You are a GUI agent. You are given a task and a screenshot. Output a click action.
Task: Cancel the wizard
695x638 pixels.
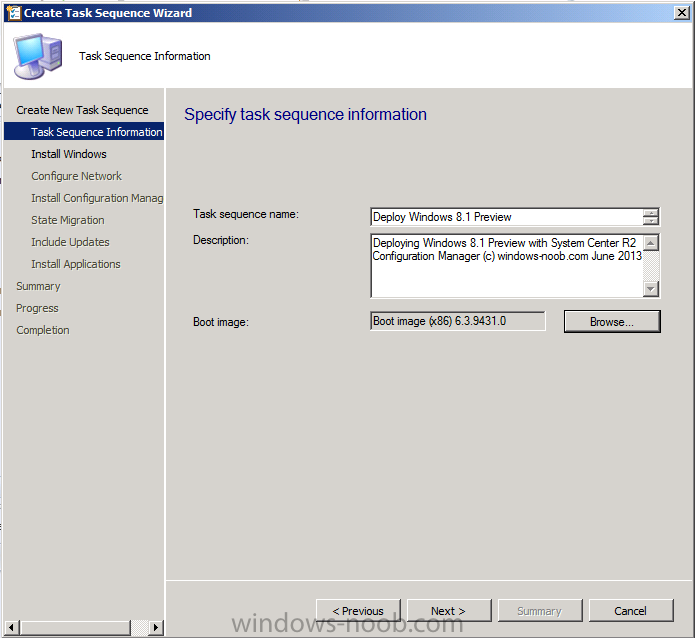(631, 611)
